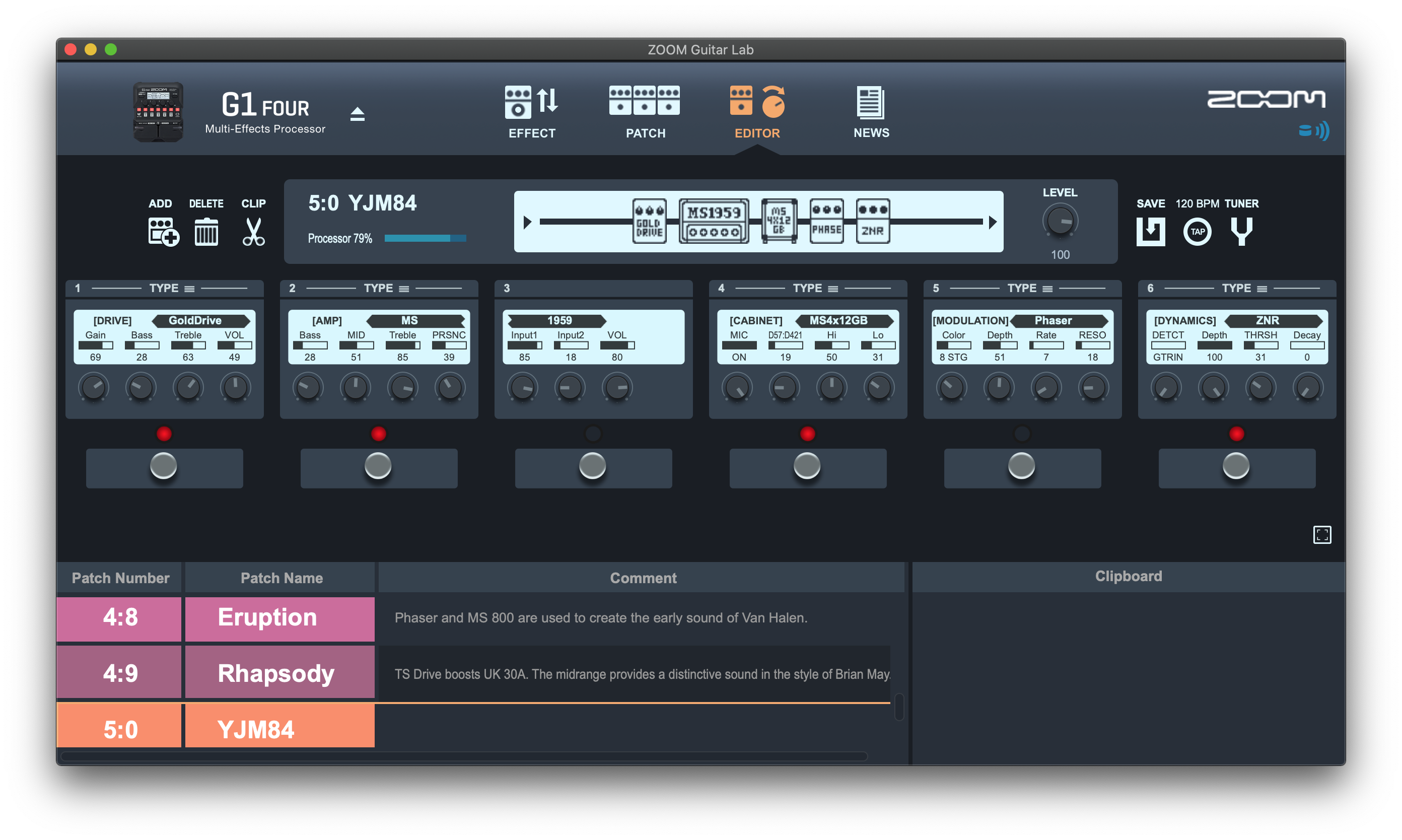Select the ZNR pedal in signal chain

pyautogui.click(x=872, y=221)
